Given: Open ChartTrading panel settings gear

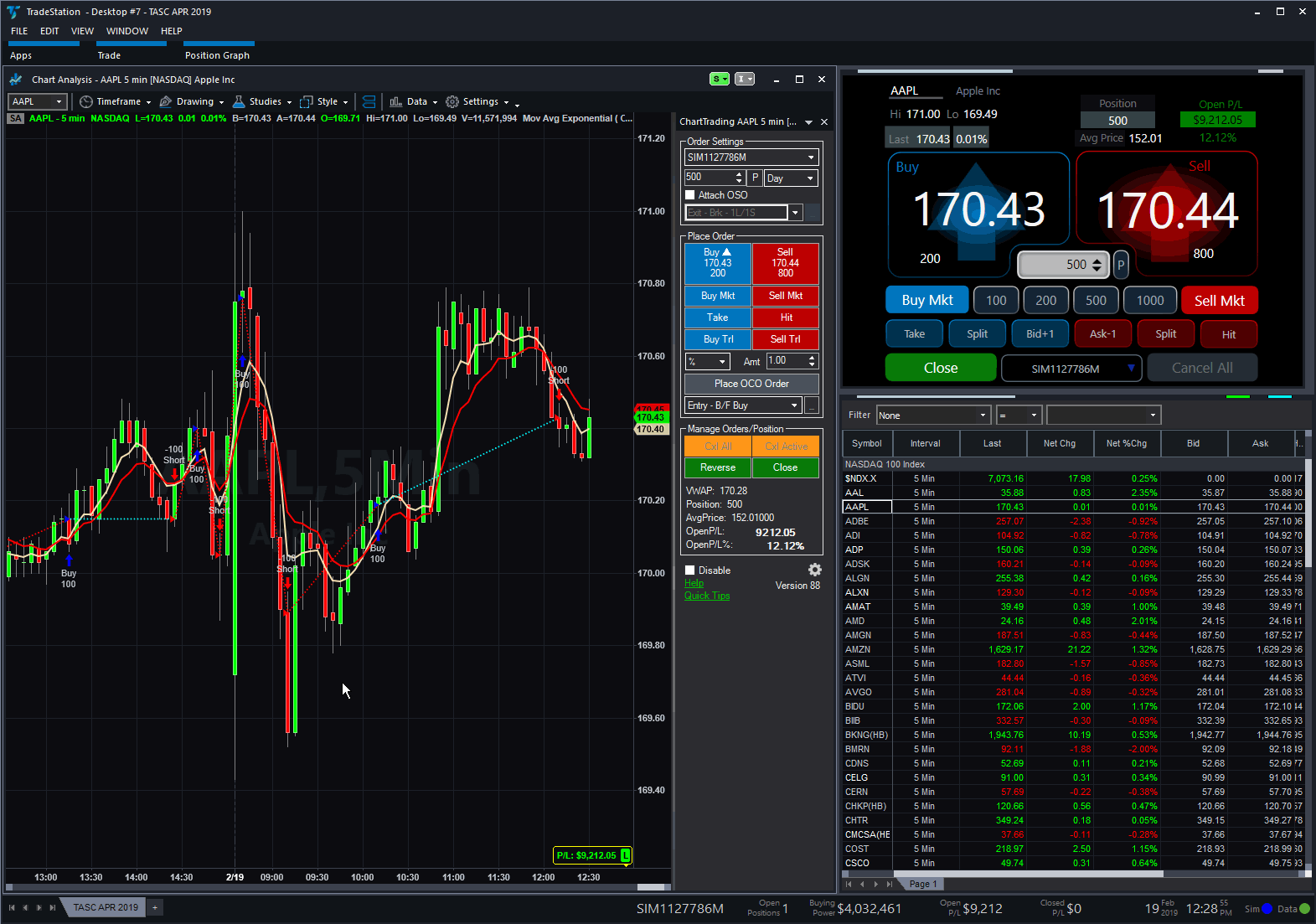Looking at the screenshot, I should (814, 570).
